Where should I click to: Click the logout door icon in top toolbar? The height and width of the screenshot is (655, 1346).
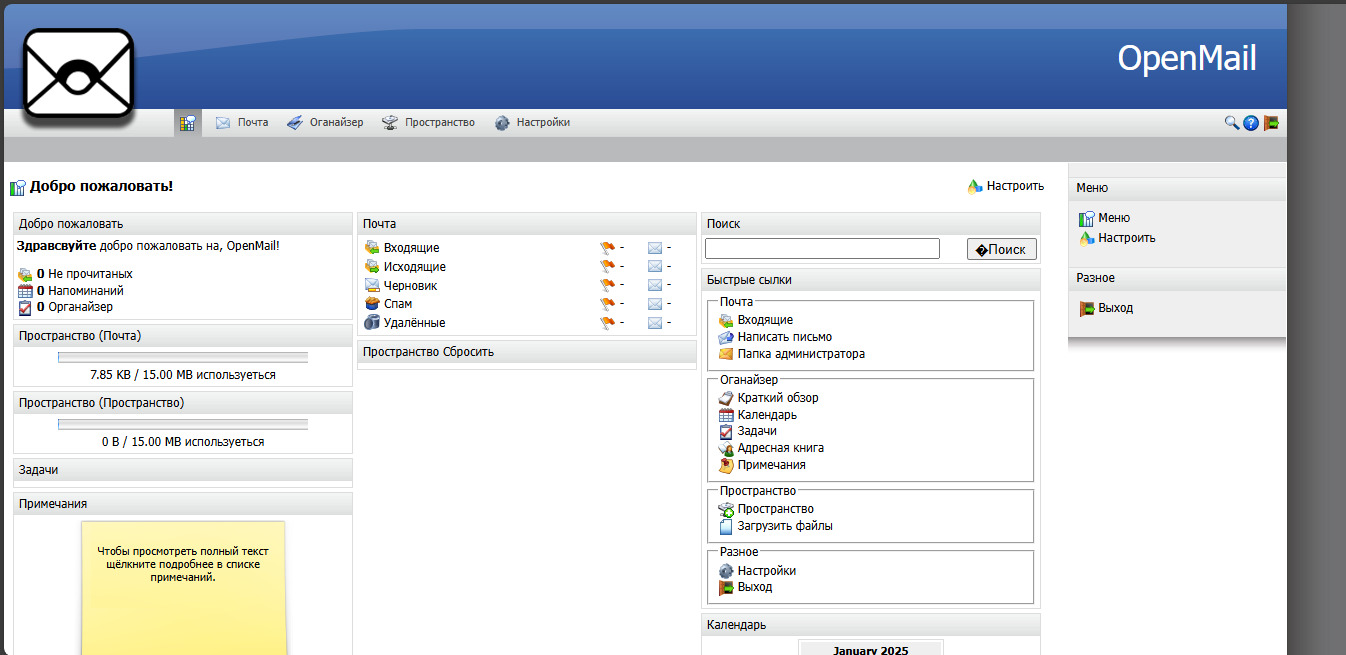click(1271, 123)
